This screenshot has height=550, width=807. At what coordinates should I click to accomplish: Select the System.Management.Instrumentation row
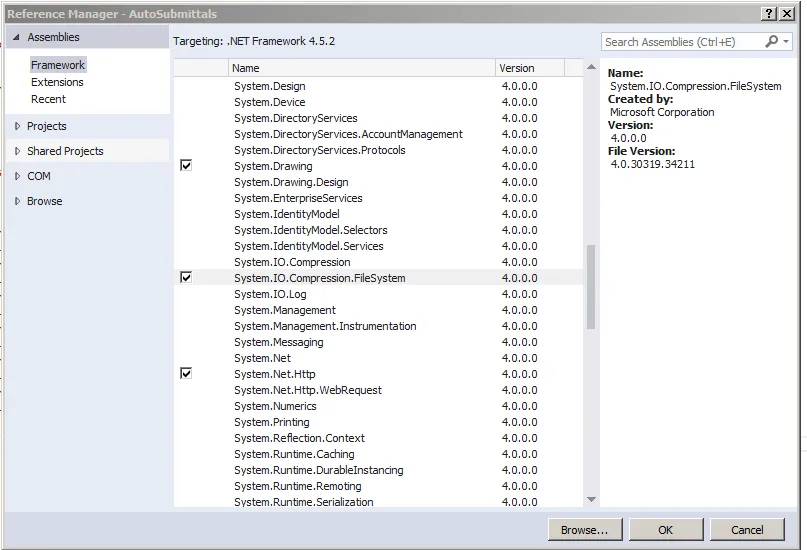tap(378, 326)
